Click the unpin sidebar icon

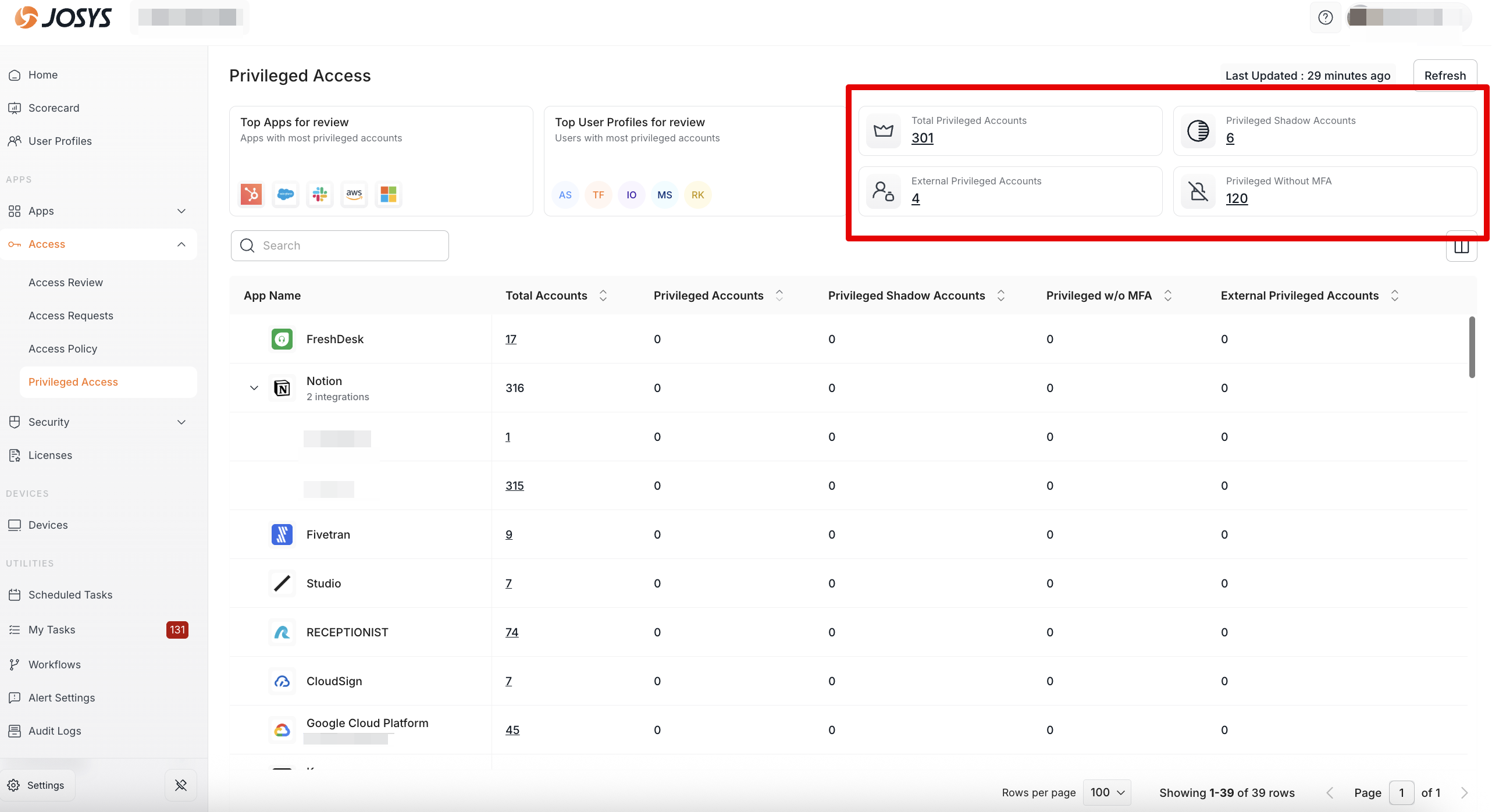[181, 785]
